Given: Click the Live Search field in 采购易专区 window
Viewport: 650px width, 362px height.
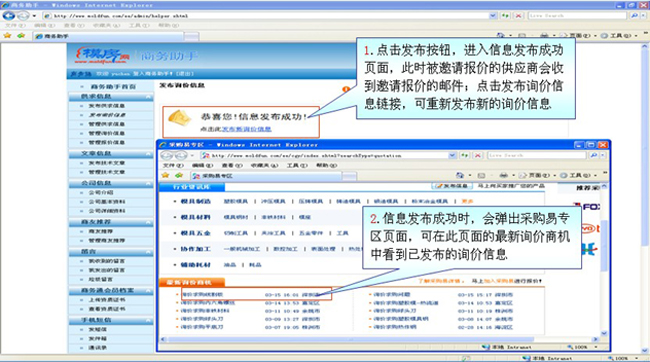Looking at the screenshot, I should coord(536,155).
